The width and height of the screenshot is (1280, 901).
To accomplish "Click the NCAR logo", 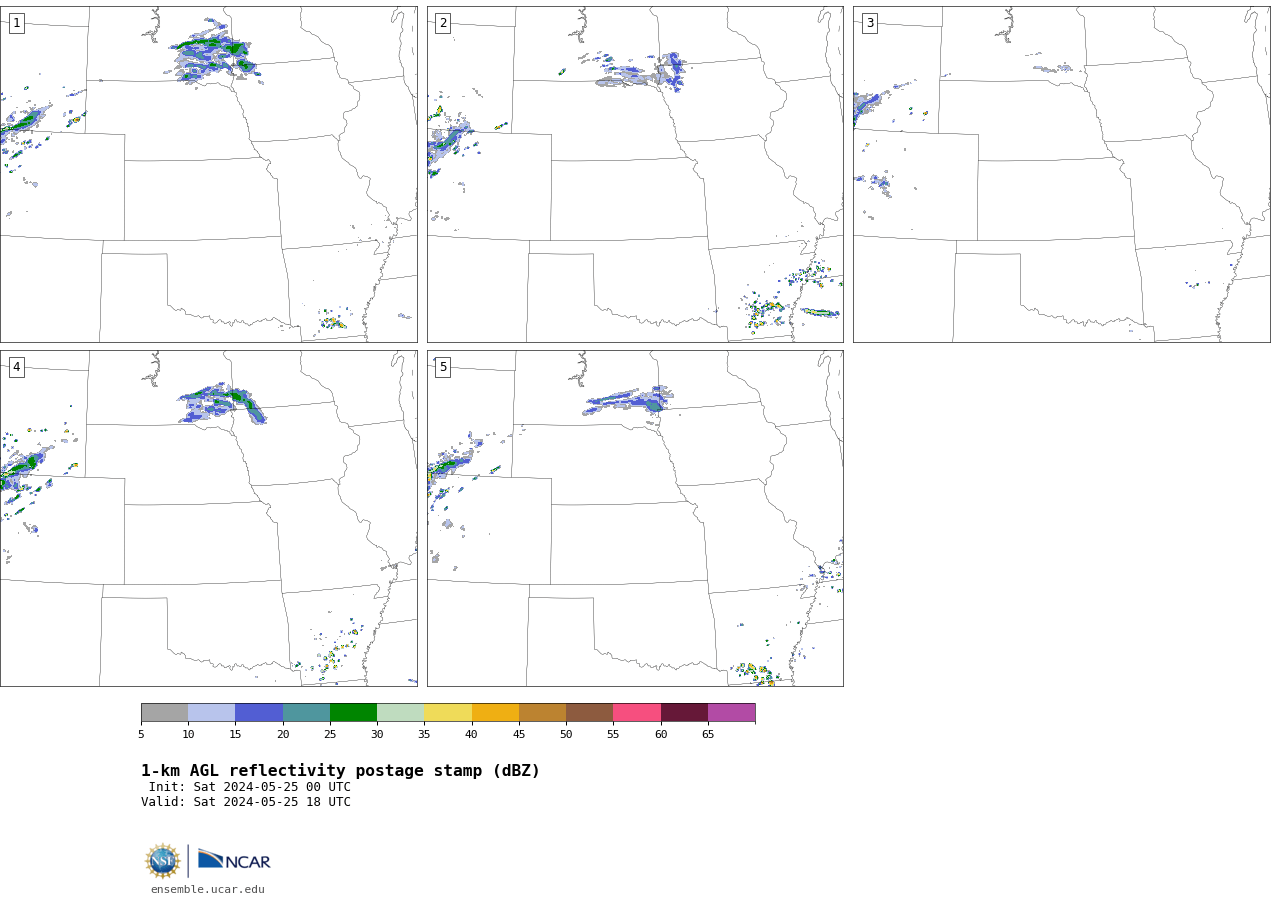I will pyautogui.click(x=234, y=860).
